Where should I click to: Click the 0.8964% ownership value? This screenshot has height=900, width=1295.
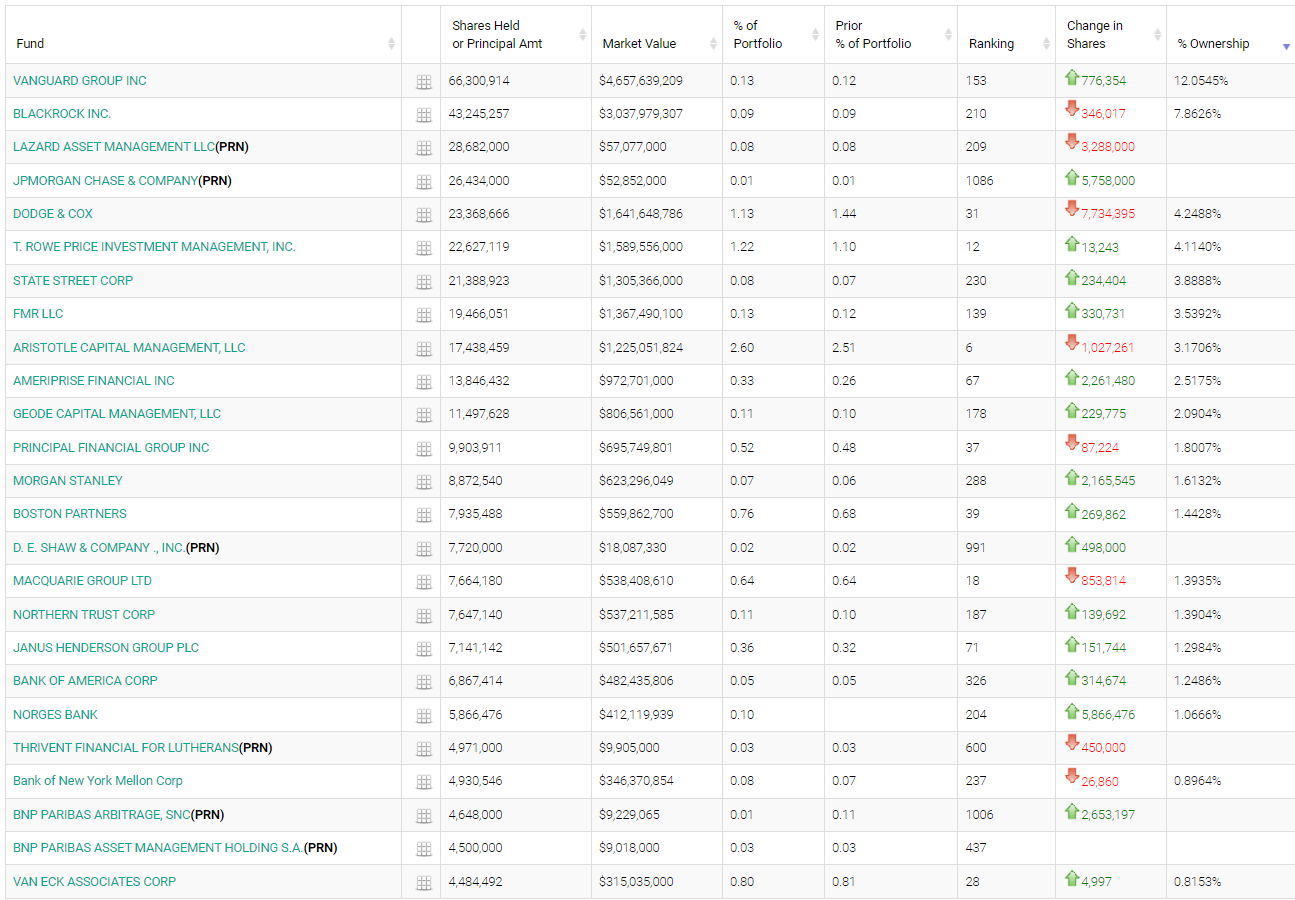click(1197, 781)
